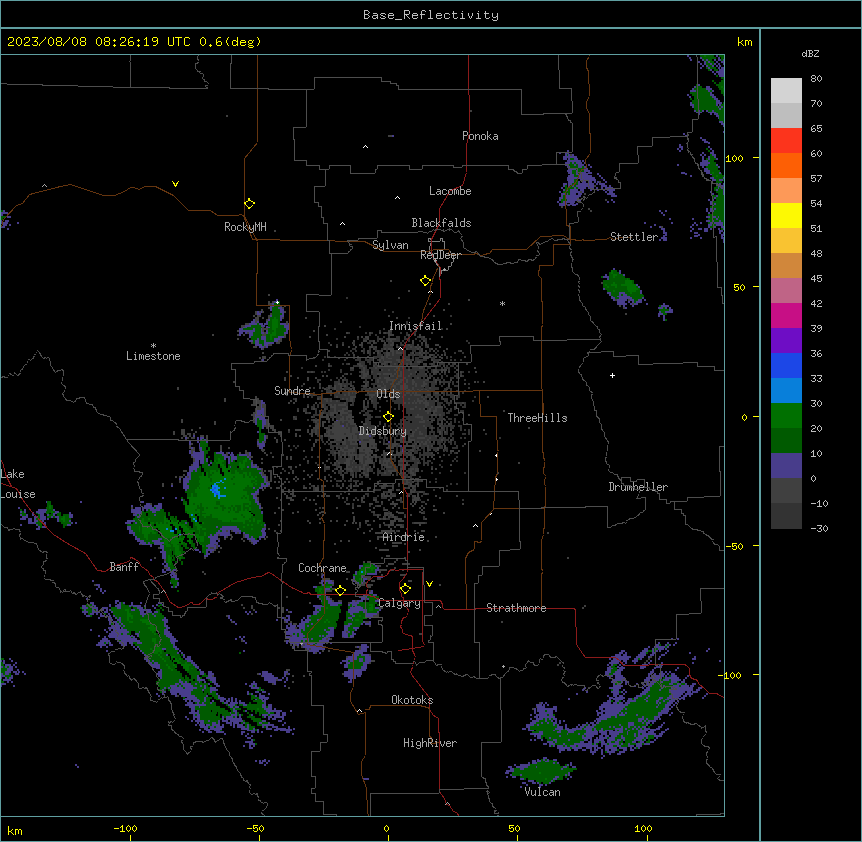Screen dimensions: 862x842
Task: Click the Blackfalds town label
Action: (441, 223)
